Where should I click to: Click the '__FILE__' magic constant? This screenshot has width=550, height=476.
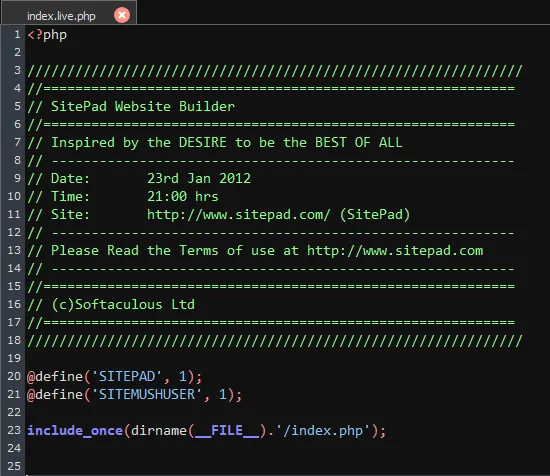[227, 430]
